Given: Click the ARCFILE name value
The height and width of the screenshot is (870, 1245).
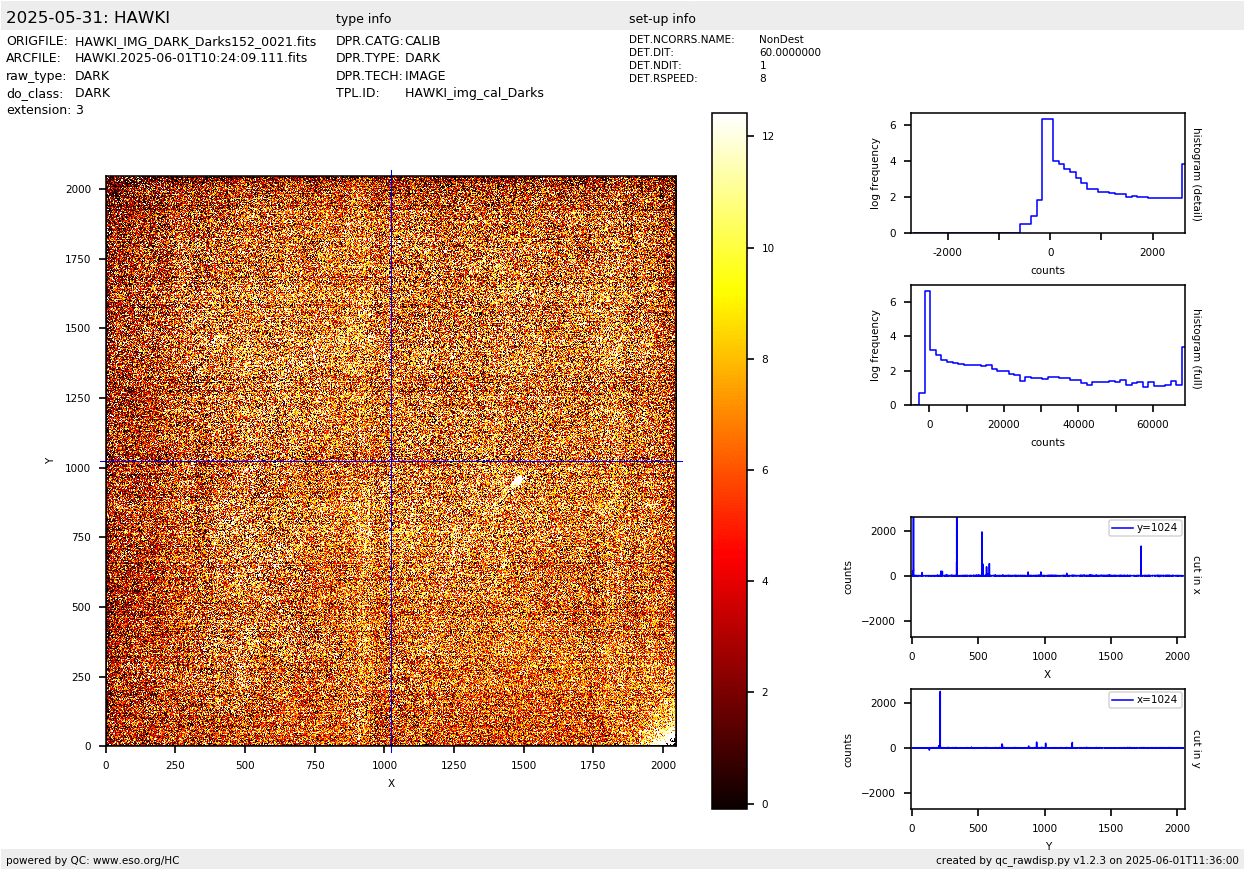Looking at the screenshot, I should click(191, 59).
